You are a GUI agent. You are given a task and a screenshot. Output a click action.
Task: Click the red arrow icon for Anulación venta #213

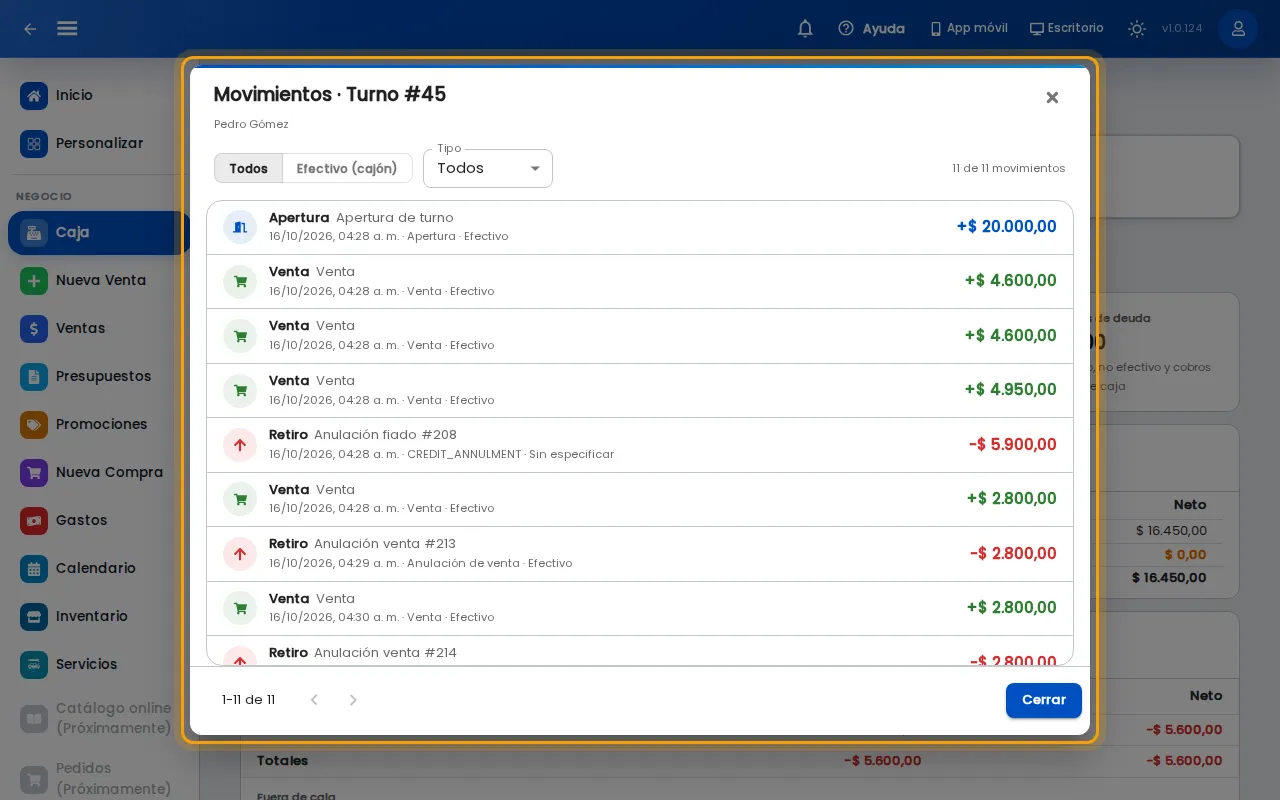(x=240, y=554)
